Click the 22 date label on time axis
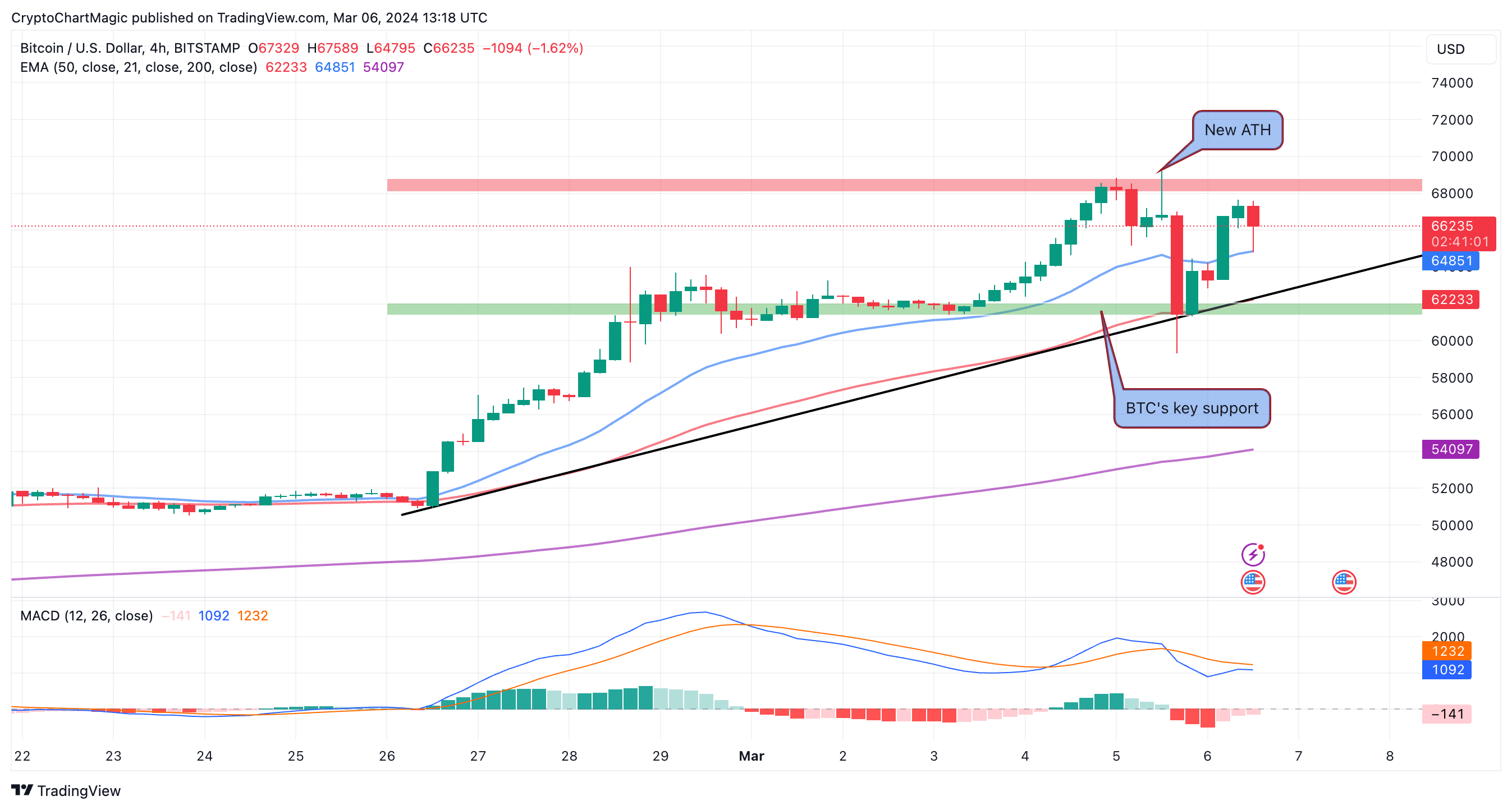Image resolution: width=1512 pixels, height=810 pixels. 22,756
